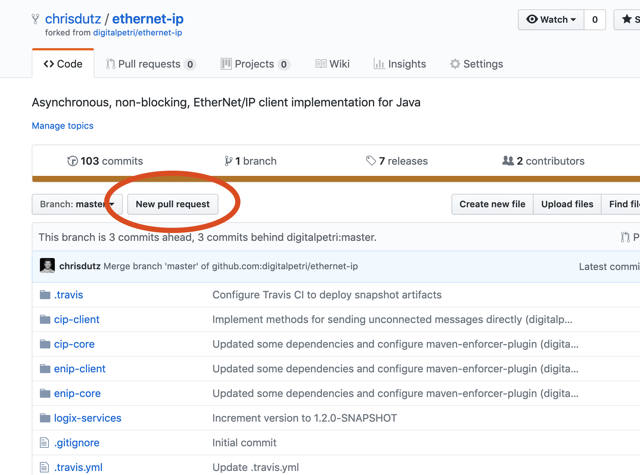Click the fork icon beside chrisdutz
The height and width of the screenshot is (475, 640).
[36, 19]
